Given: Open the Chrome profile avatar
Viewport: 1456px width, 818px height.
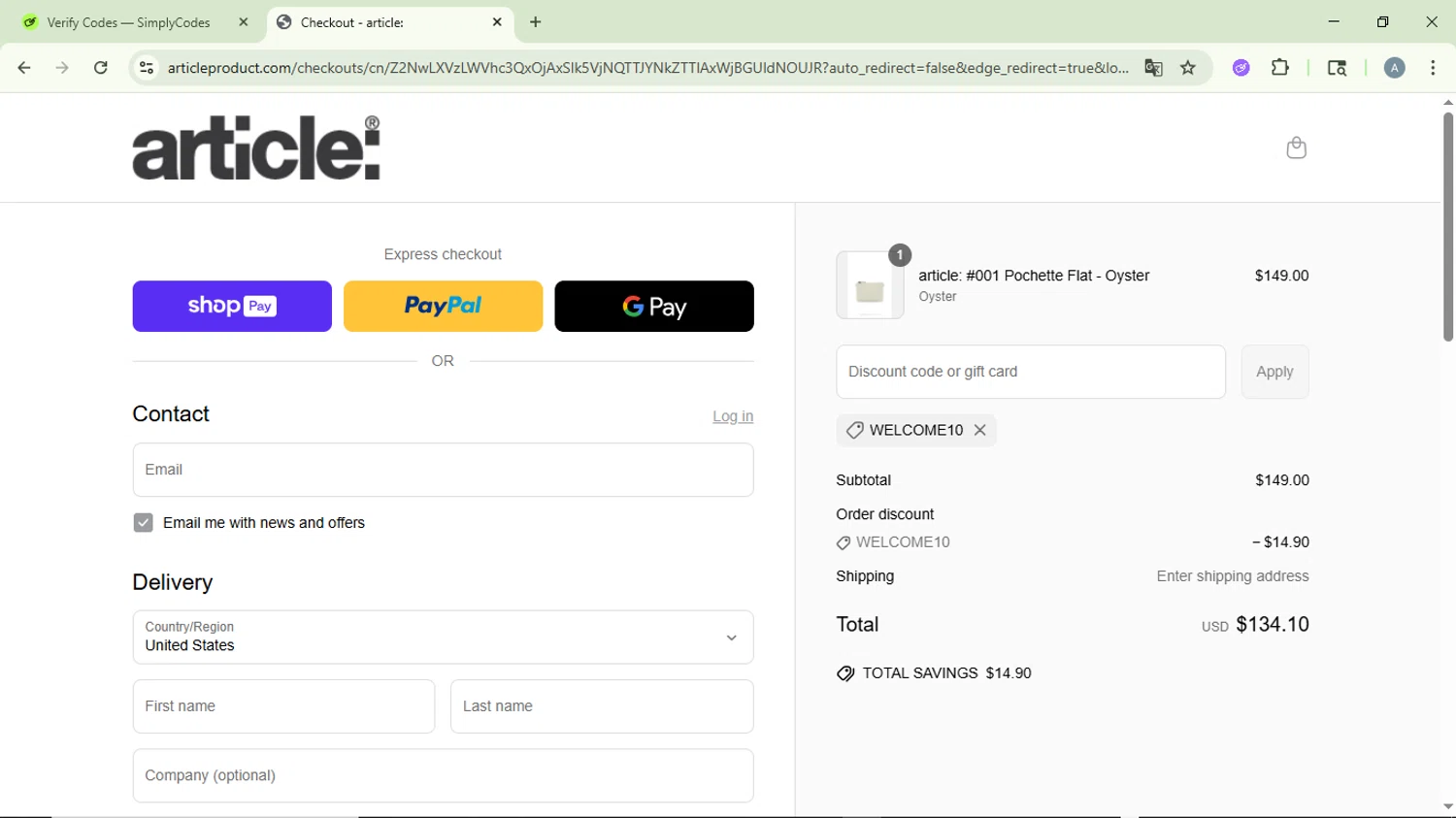Looking at the screenshot, I should coord(1394,68).
